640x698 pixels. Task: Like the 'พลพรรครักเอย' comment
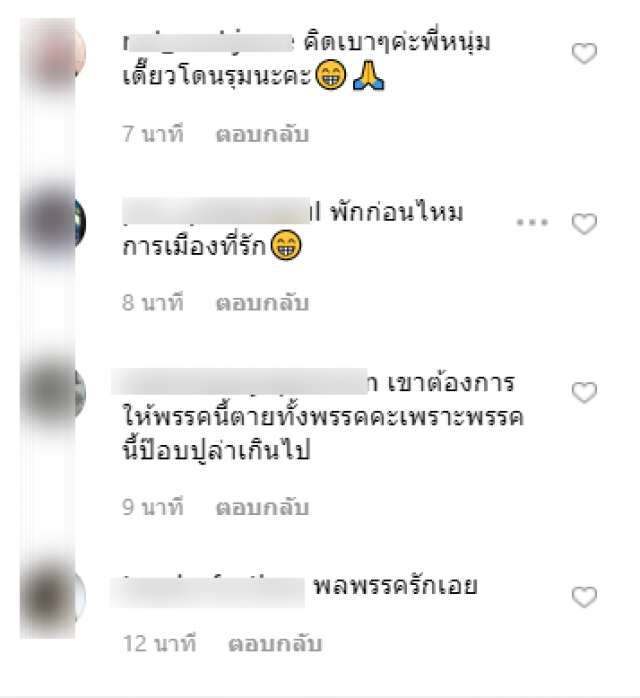(x=584, y=597)
